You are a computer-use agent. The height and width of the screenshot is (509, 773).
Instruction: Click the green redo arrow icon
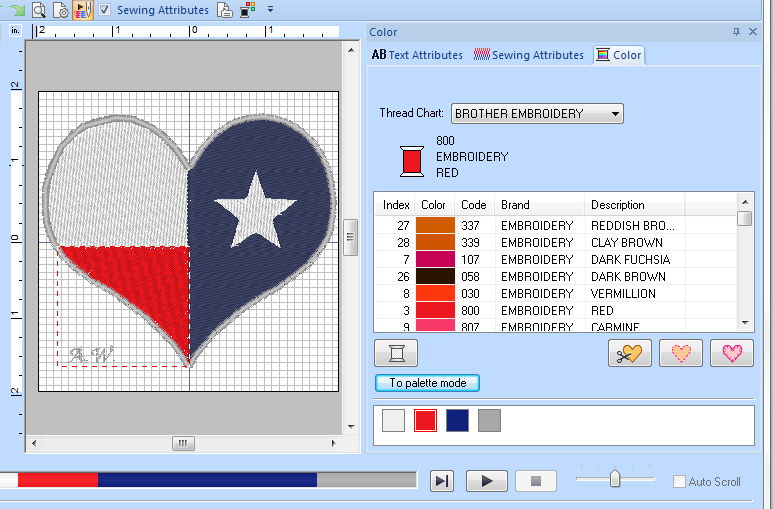[17, 8]
